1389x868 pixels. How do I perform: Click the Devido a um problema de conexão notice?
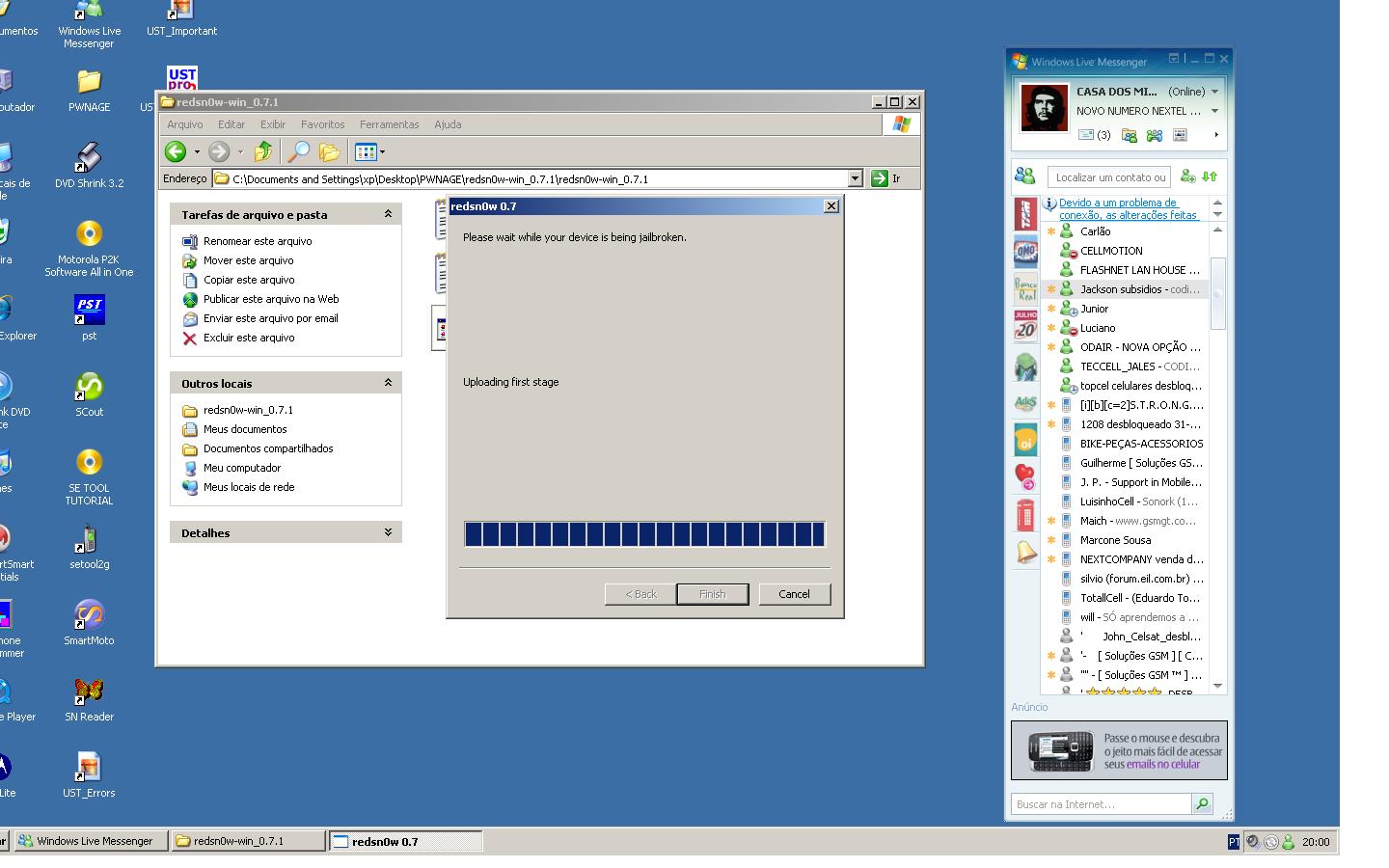(1128, 208)
